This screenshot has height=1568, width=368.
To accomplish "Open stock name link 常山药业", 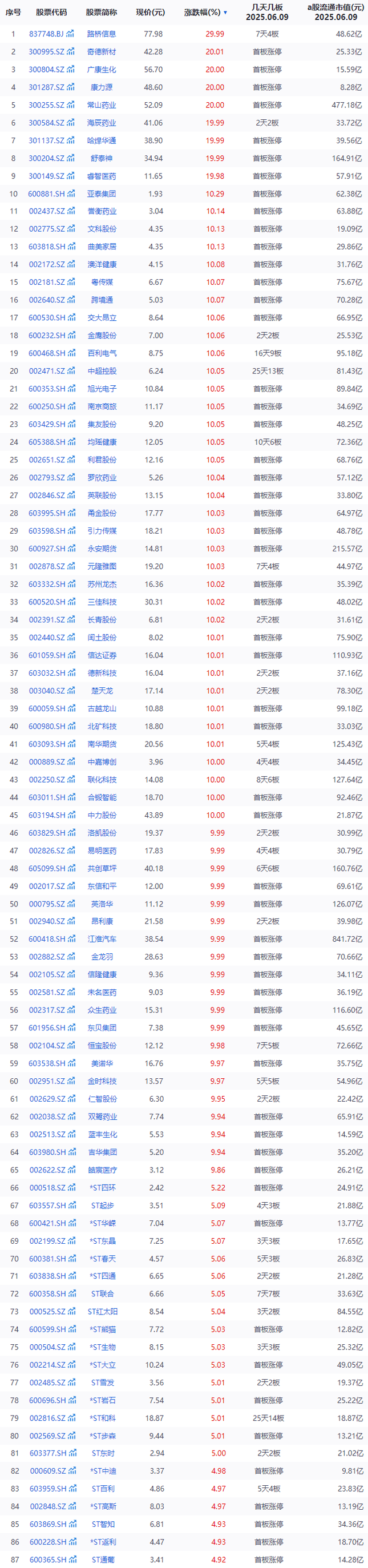I will (101, 104).
